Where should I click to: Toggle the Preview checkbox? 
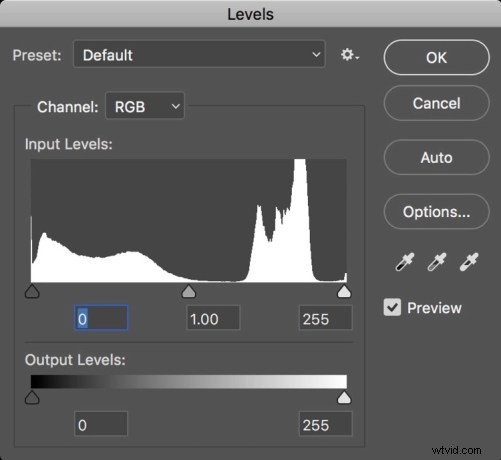pos(392,307)
